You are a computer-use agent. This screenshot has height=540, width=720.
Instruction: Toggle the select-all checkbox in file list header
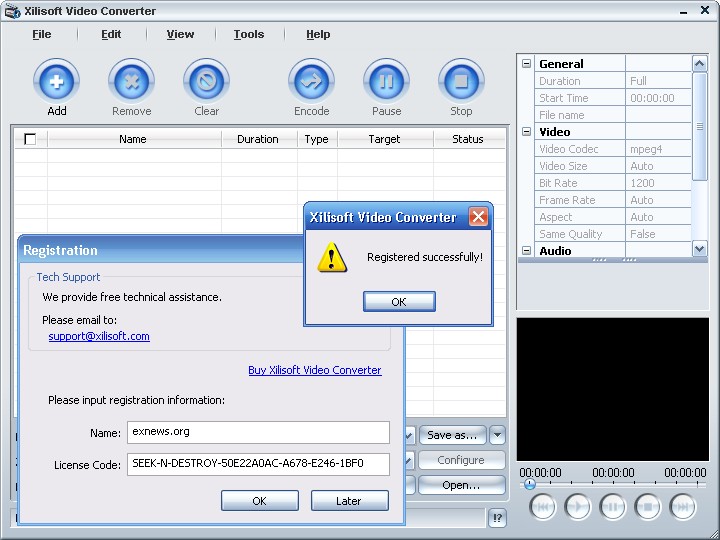[x=30, y=139]
